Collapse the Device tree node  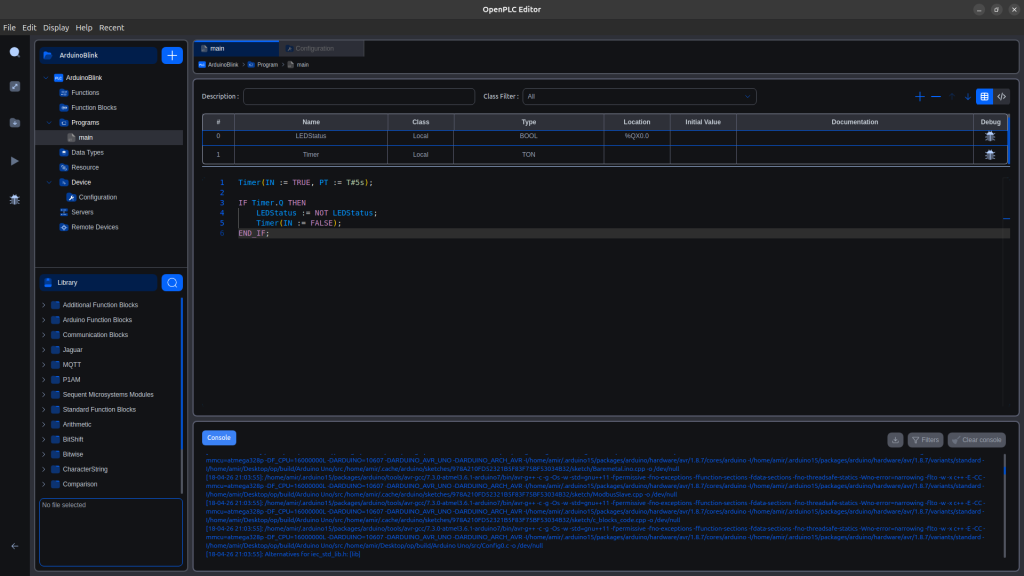[x=49, y=182]
